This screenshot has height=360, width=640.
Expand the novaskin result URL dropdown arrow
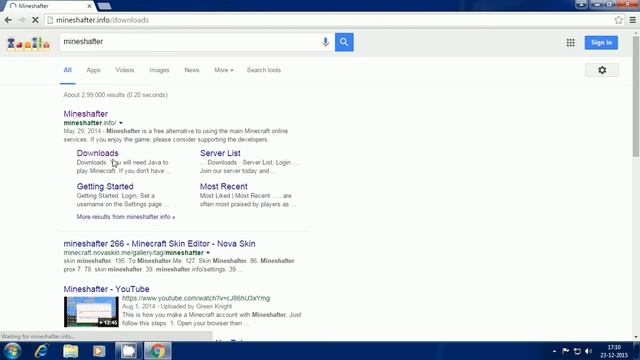tap(208, 253)
